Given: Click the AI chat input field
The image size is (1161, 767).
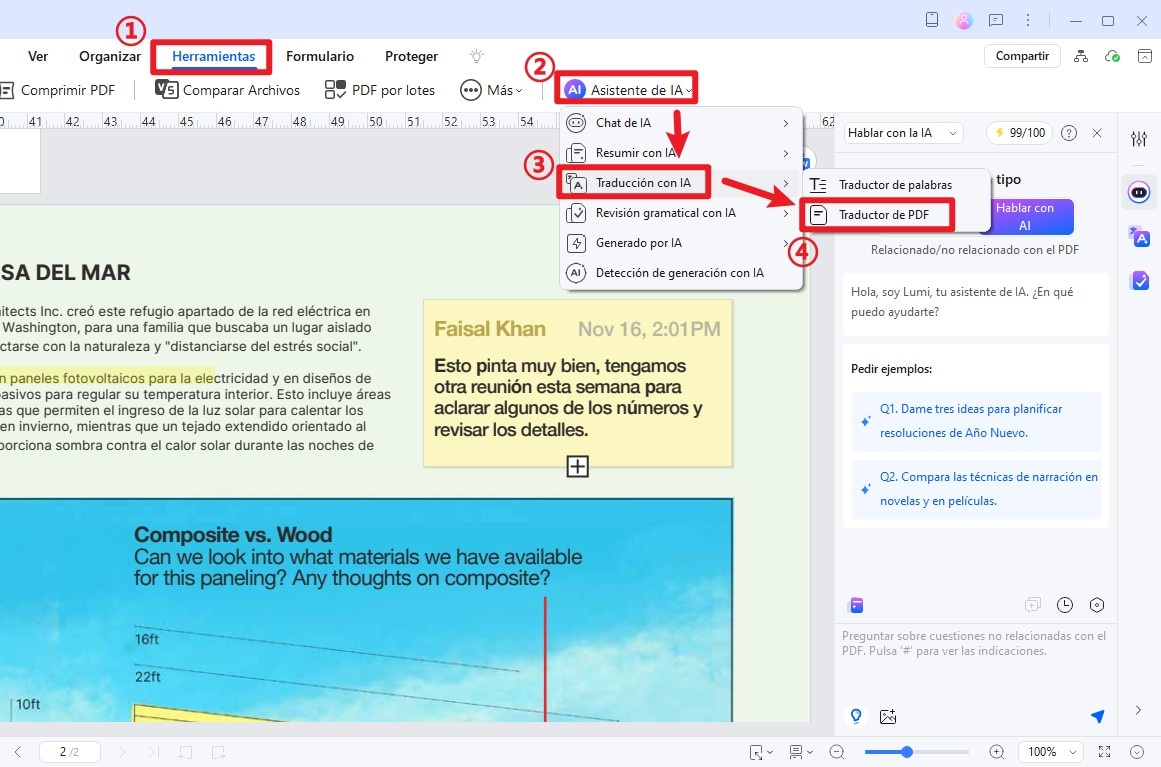Looking at the screenshot, I should point(975,663).
